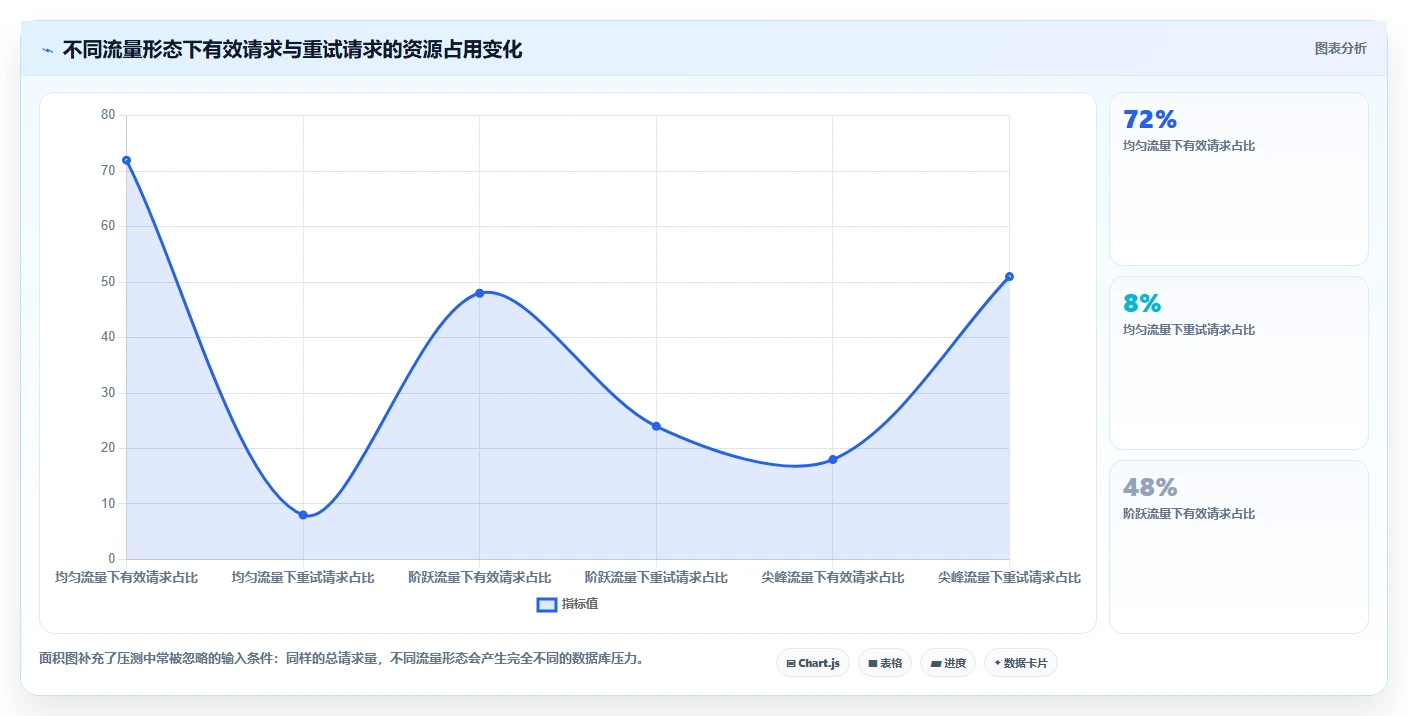Select the 8% stat card value
This screenshot has width=1408, height=716.
click(x=1142, y=304)
